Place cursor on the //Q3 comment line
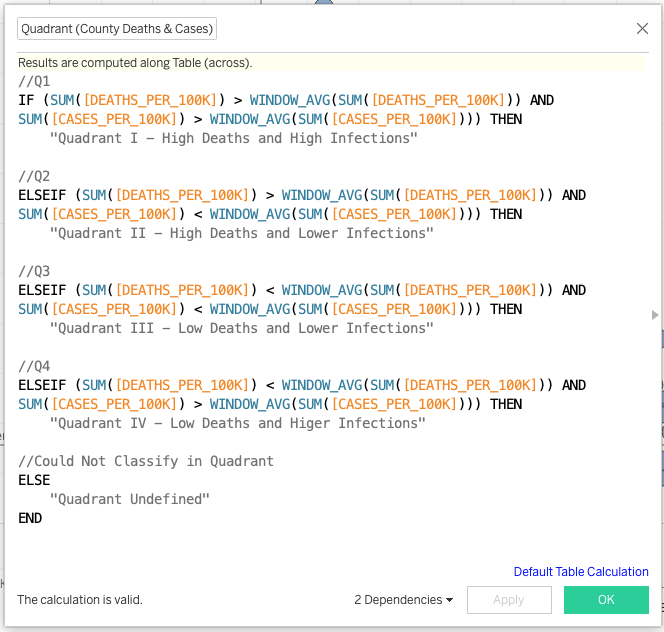 33,271
